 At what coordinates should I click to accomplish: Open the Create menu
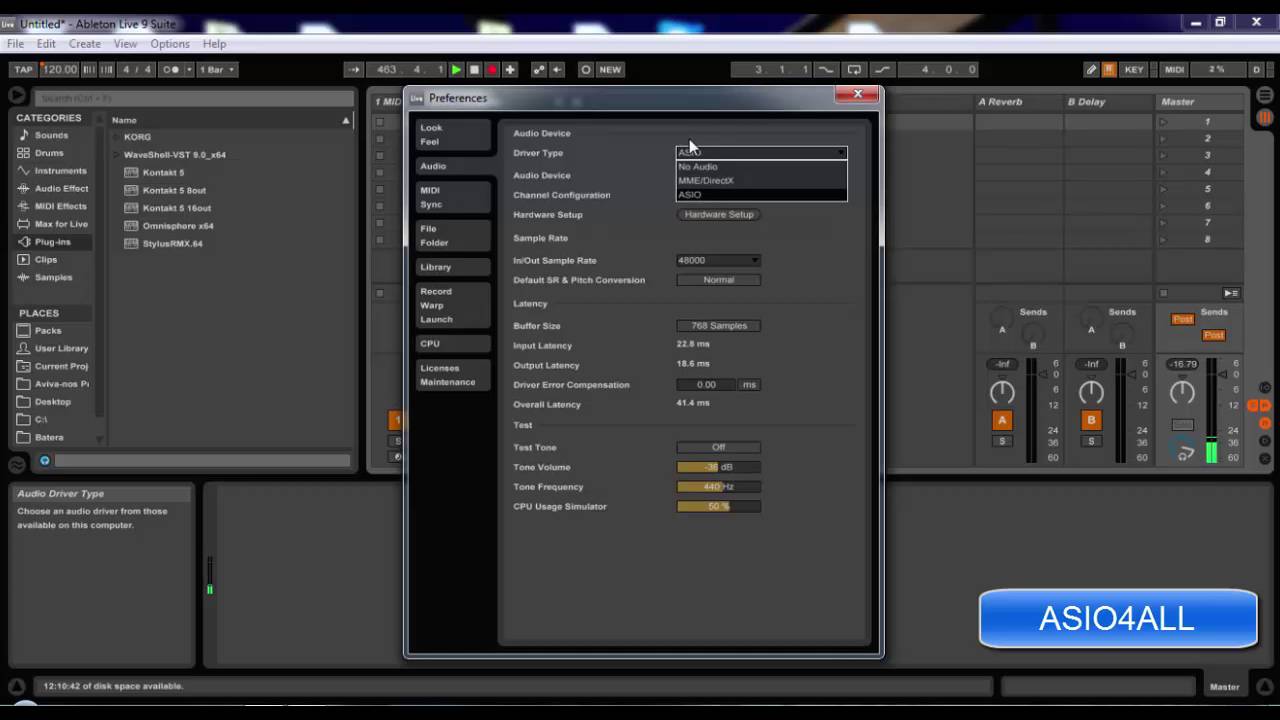tap(84, 44)
